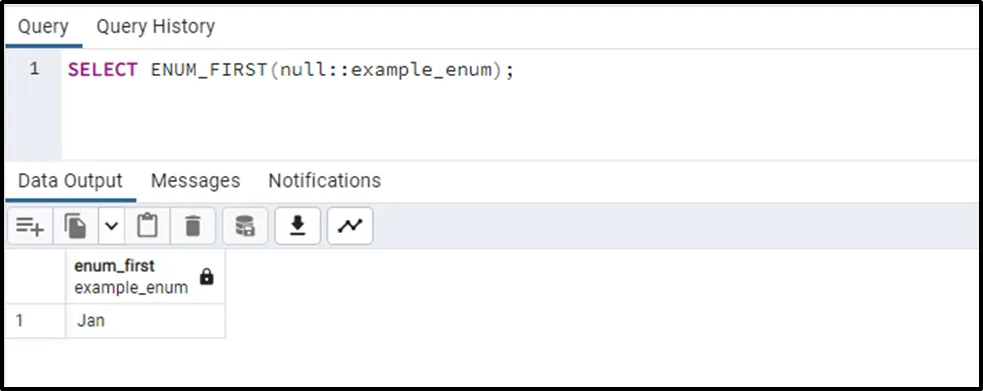Click the download results to file icon
Viewport: 983px width, 391px height.
click(297, 226)
